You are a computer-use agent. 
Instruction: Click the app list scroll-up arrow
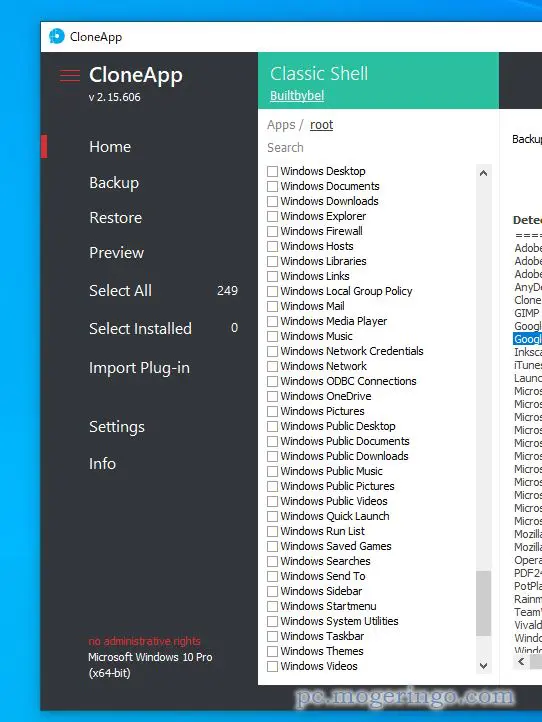point(483,173)
